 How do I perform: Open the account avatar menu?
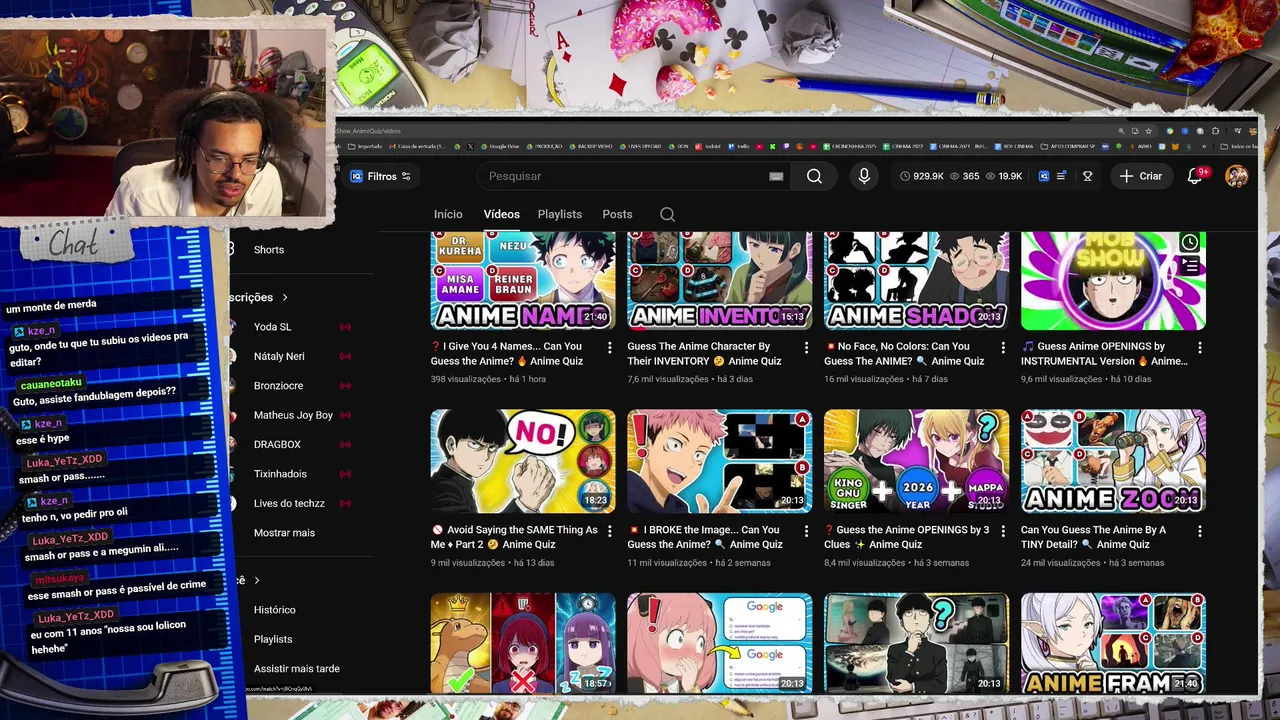(x=1237, y=176)
